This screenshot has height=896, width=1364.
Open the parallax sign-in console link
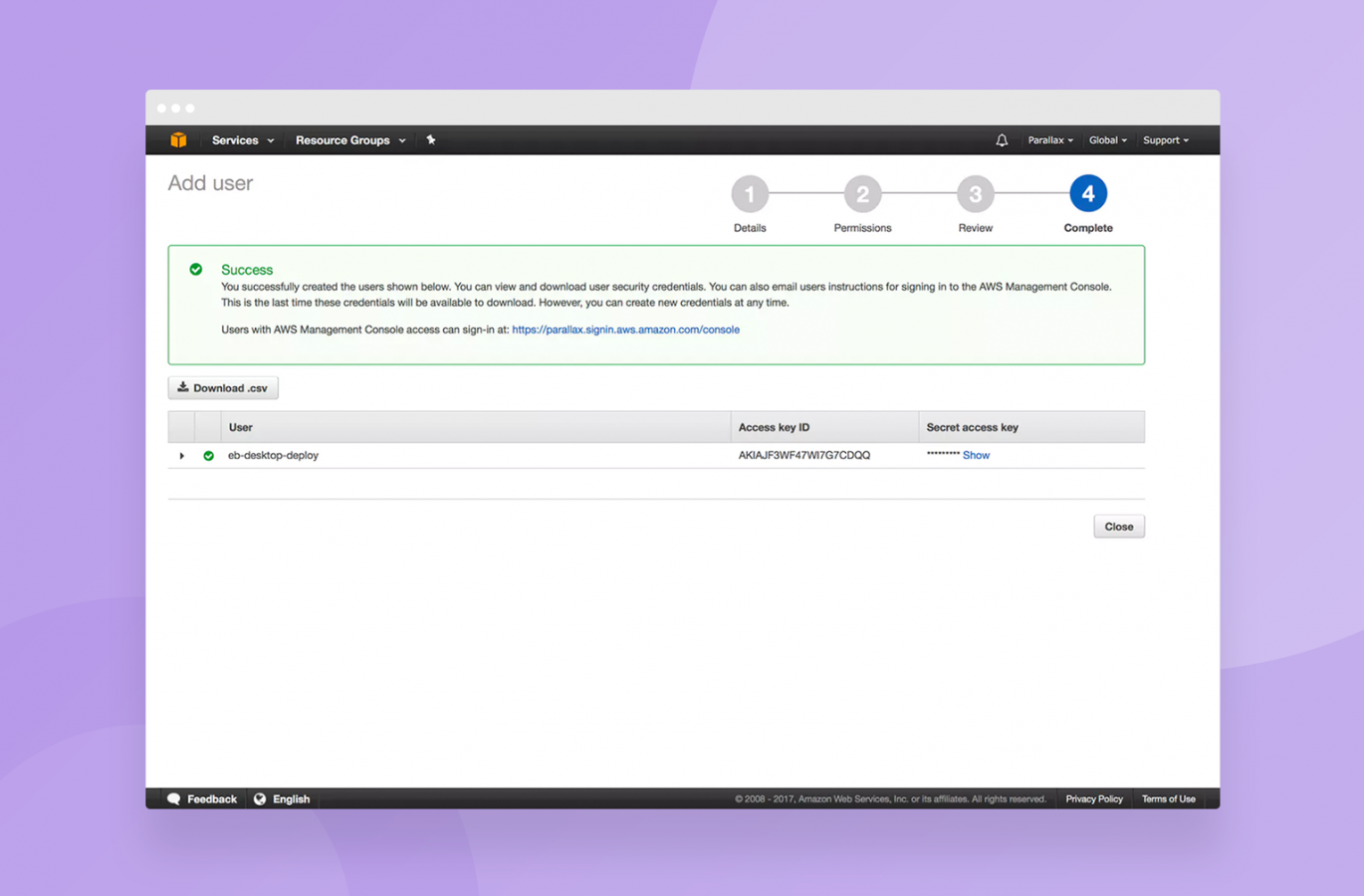click(x=625, y=330)
